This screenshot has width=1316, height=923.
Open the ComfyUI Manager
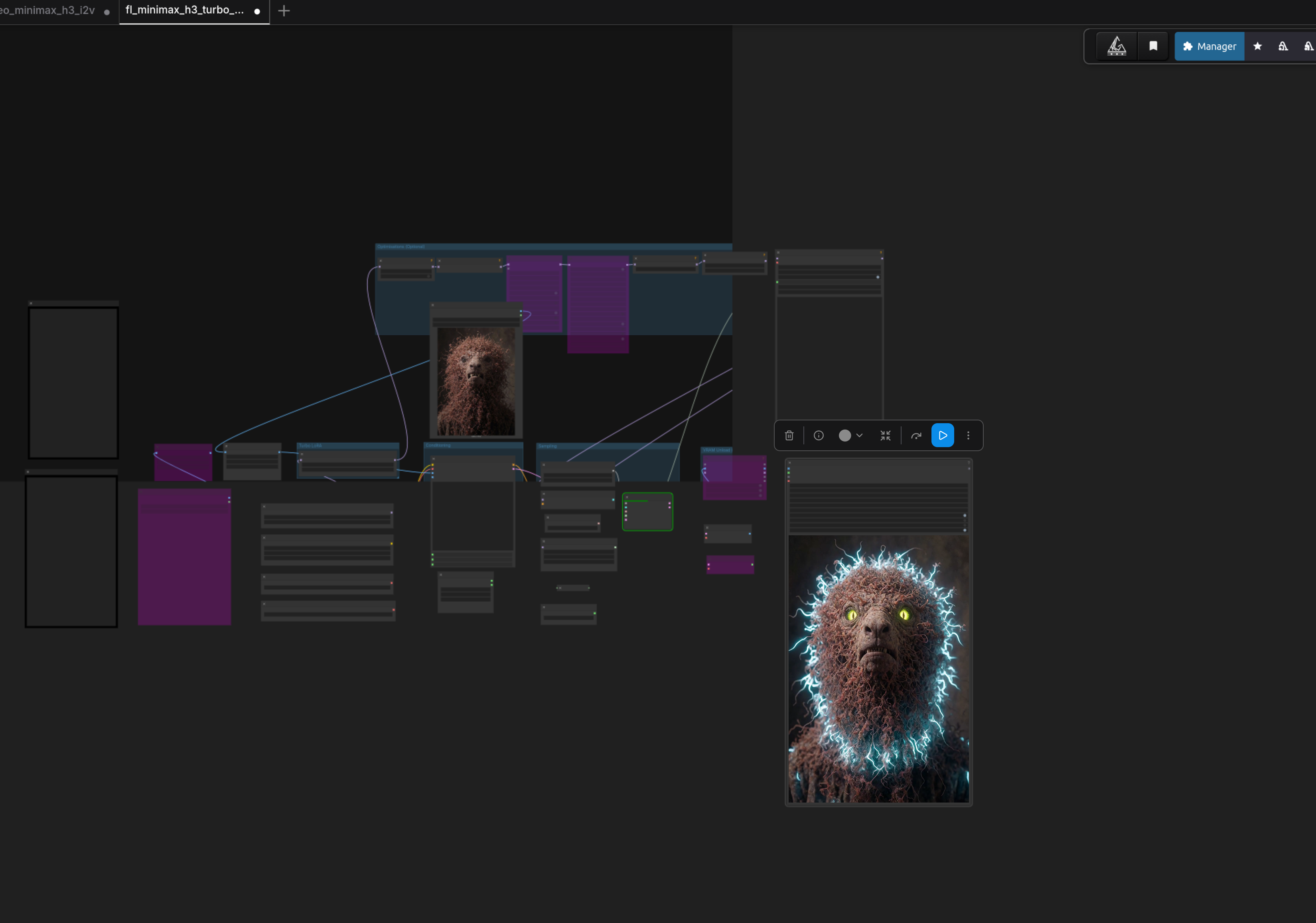1209,46
